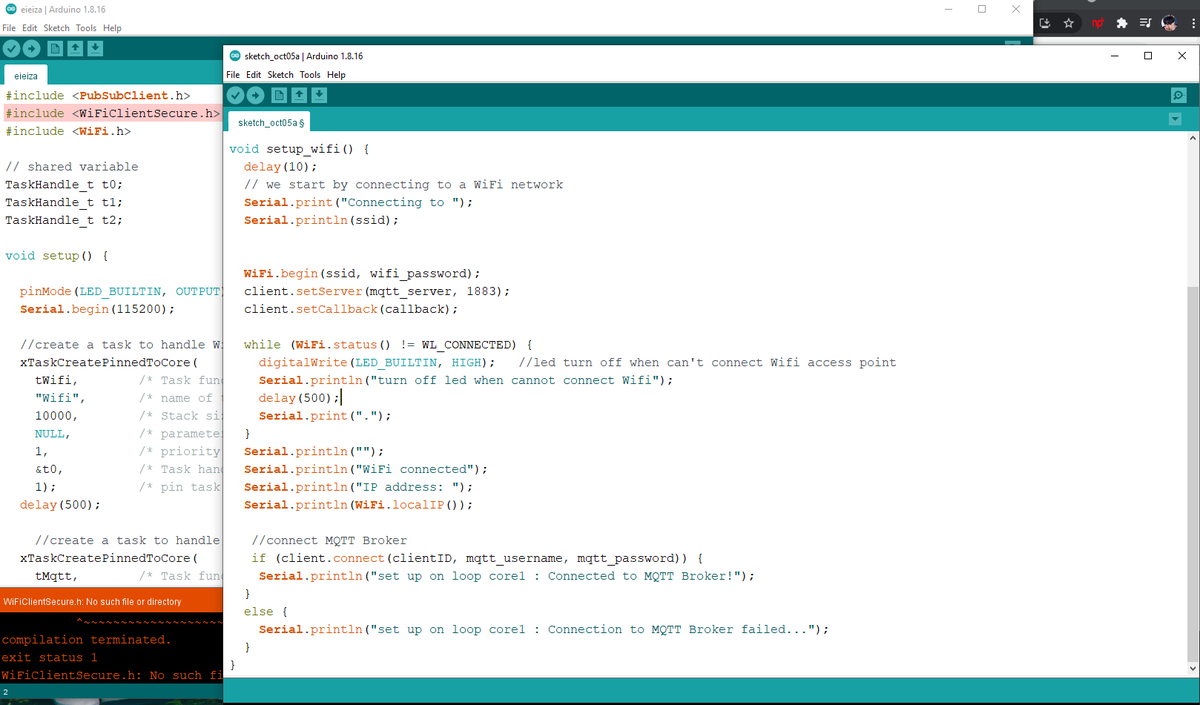Screen dimensions: 1200x705
Task: Select the eieiza tab
Action: click(26, 75)
